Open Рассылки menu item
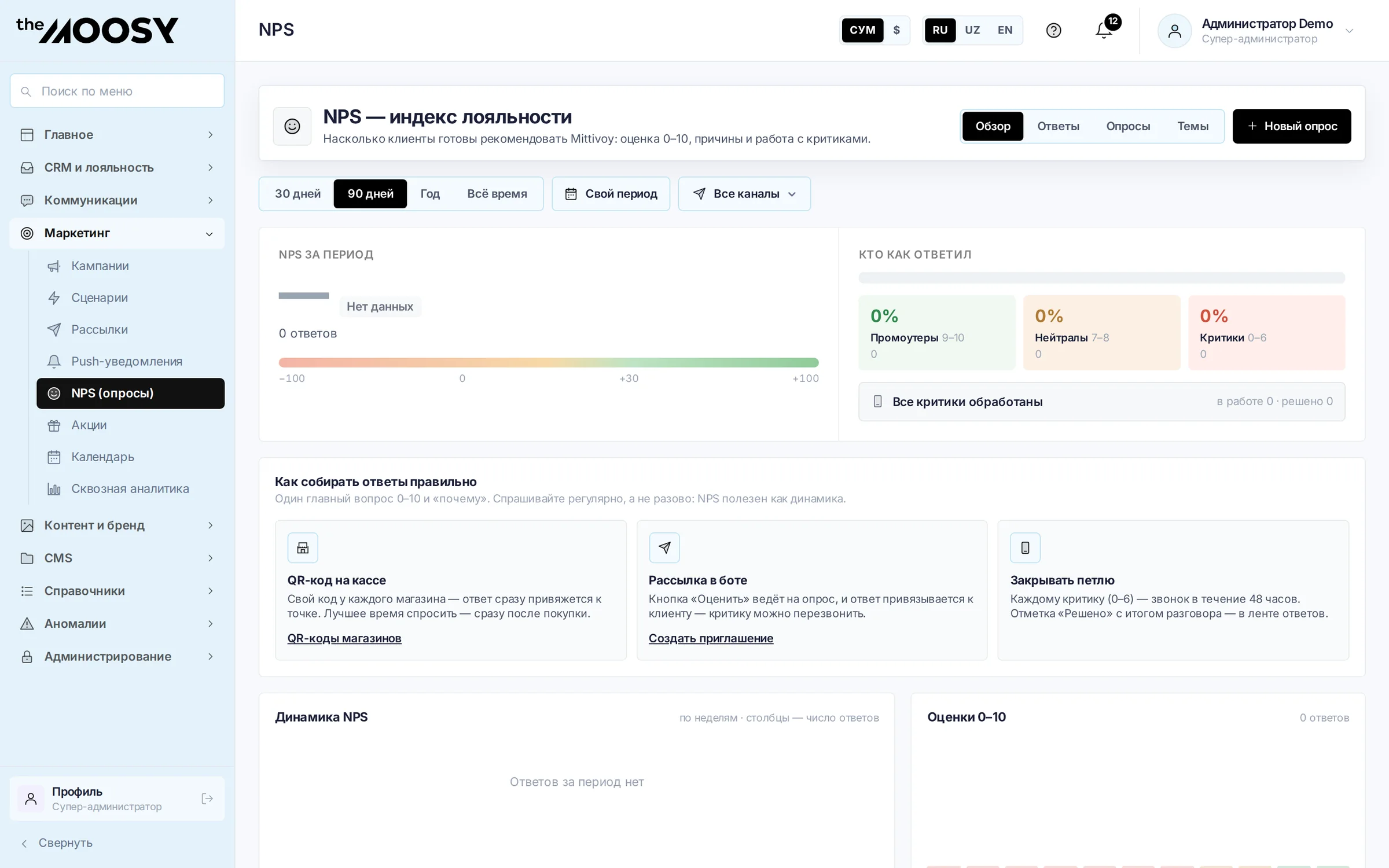The width and height of the screenshot is (1389, 868). pyautogui.click(x=131, y=329)
